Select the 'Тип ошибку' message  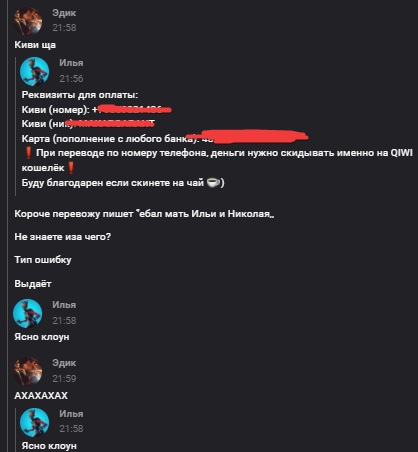[43, 260]
